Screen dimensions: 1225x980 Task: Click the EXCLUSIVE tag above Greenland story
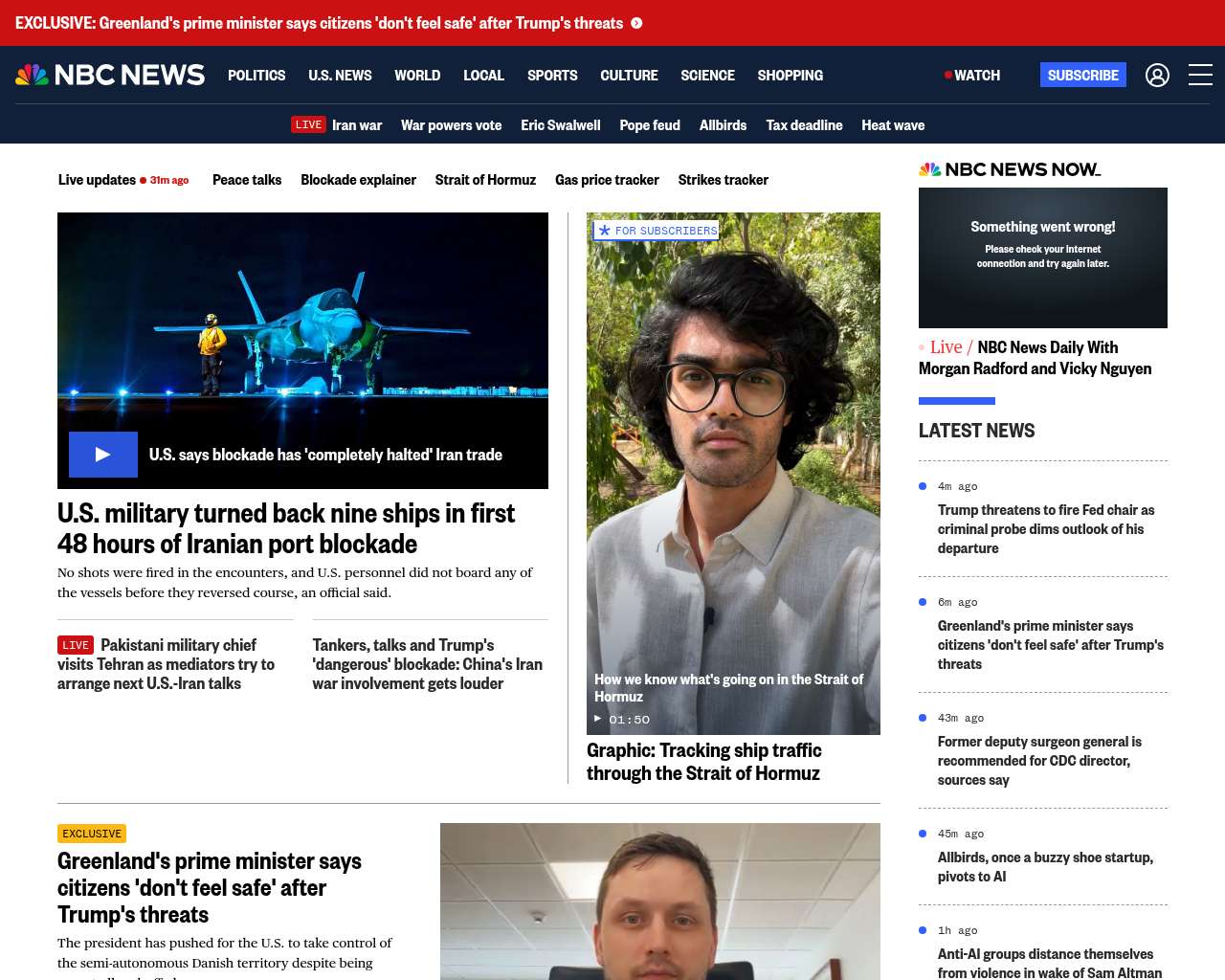tap(92, 834)
